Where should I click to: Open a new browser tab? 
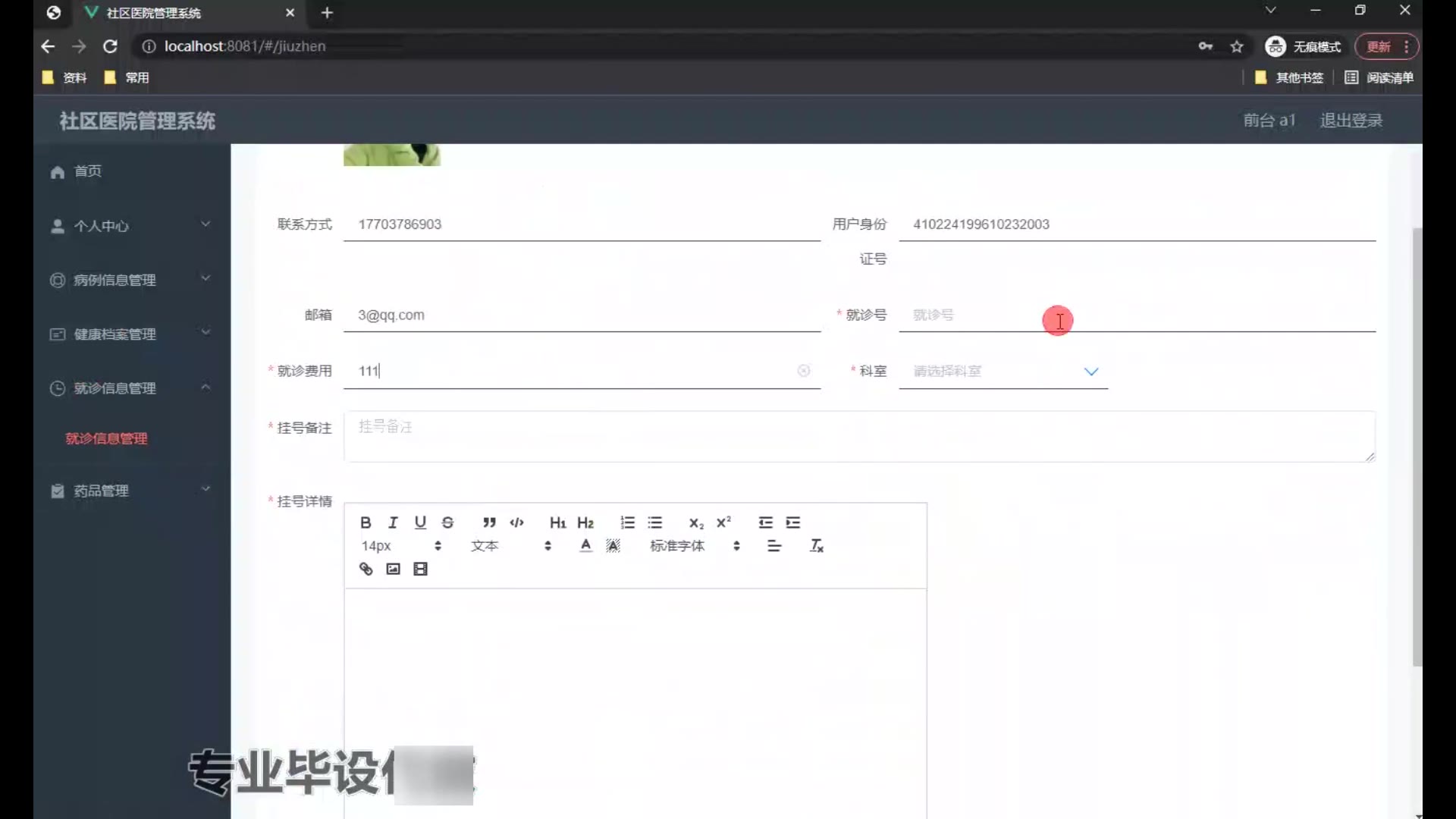pos(327,13)
